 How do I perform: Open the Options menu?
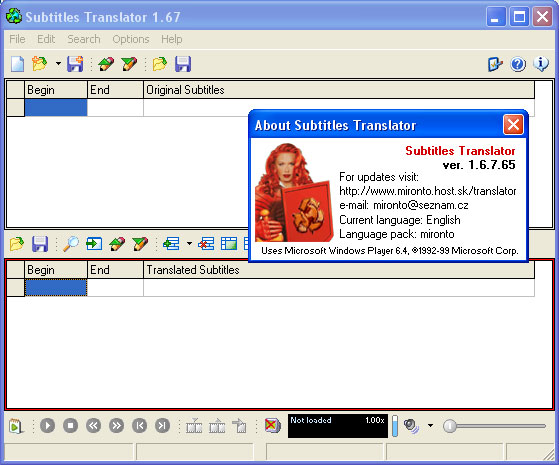point(131,39)
